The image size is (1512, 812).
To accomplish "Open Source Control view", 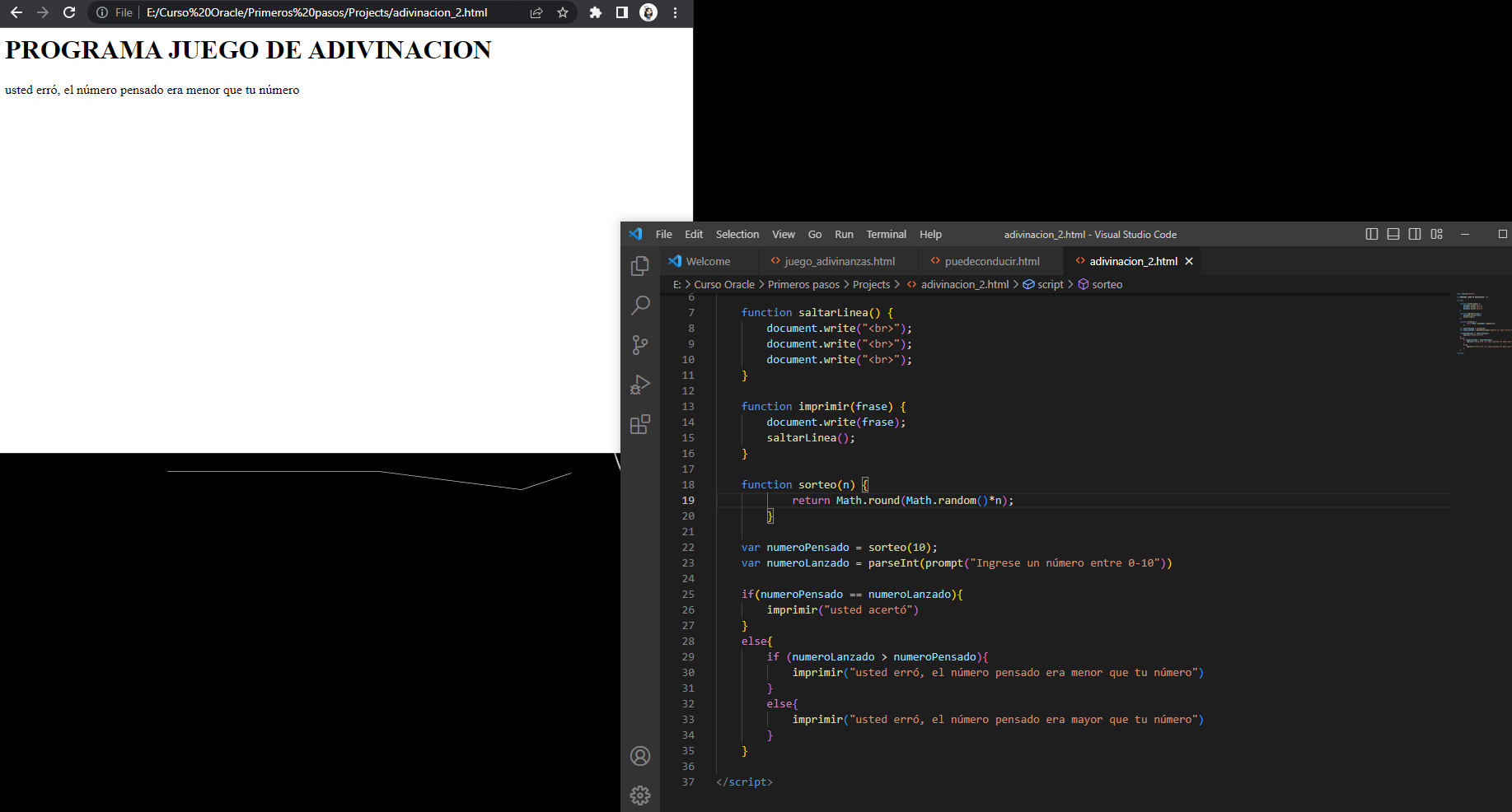I will click(640, 345).
